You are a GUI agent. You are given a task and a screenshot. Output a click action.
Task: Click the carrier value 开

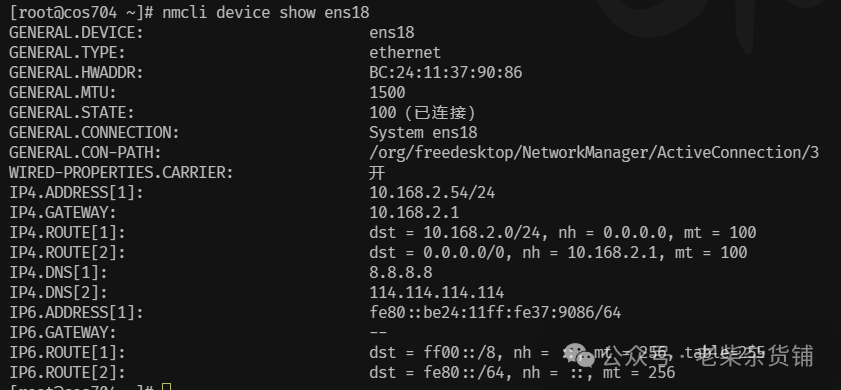coord(377,173)
